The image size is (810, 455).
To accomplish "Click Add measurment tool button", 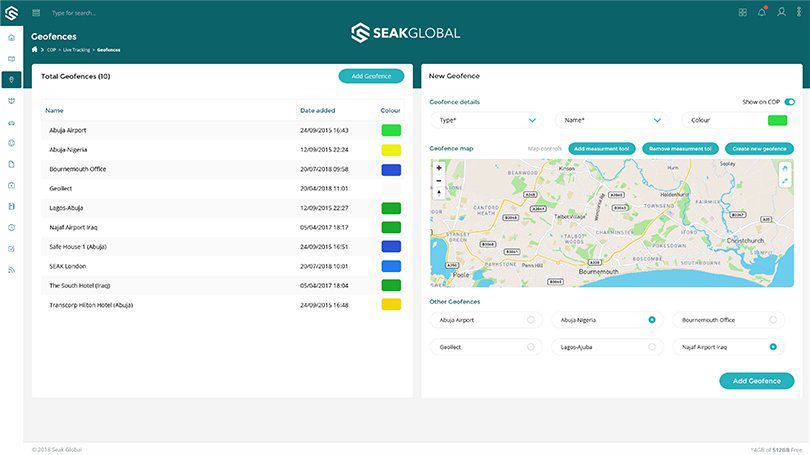I will coord(601,148).
